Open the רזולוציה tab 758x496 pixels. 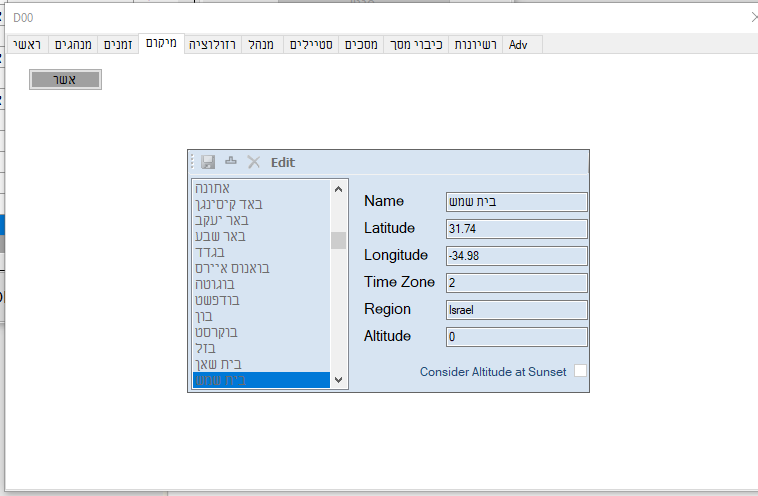(x=212, y=45)
